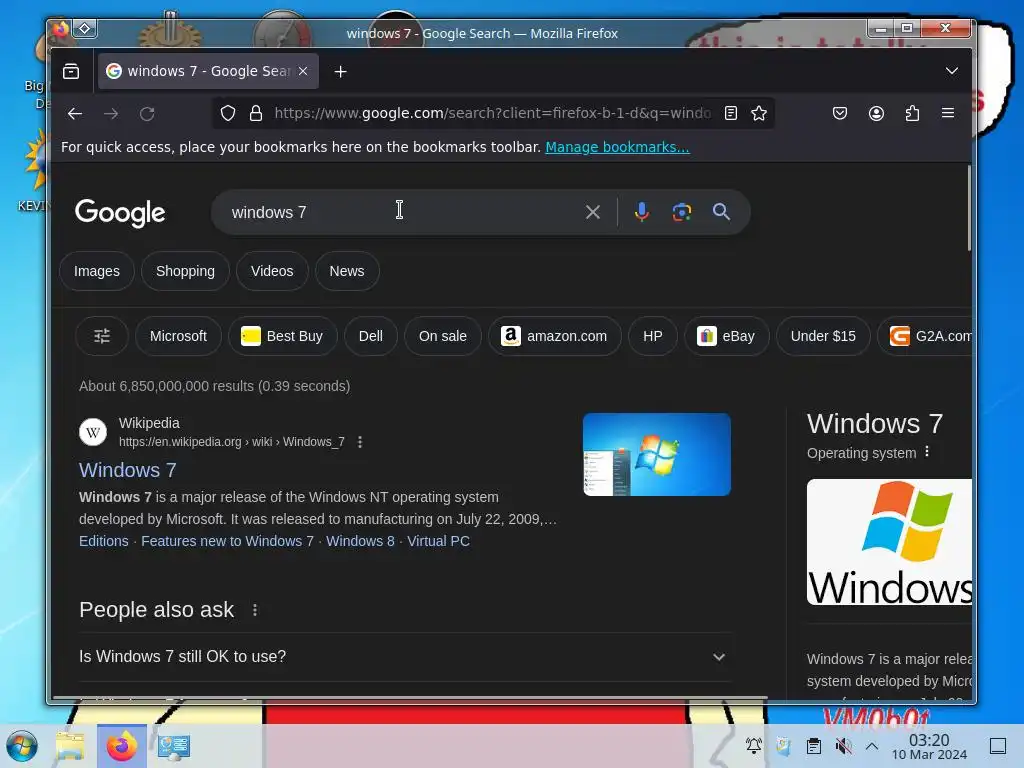Focus the Google search input field
Image resolution: width=1024 pixels, height=768 pixels.
398,212
